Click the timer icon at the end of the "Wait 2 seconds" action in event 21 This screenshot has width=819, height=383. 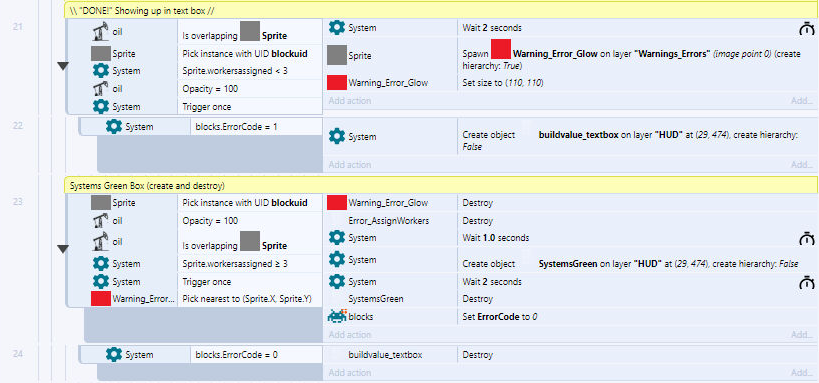pyautogui.click(x=806, y=28)
